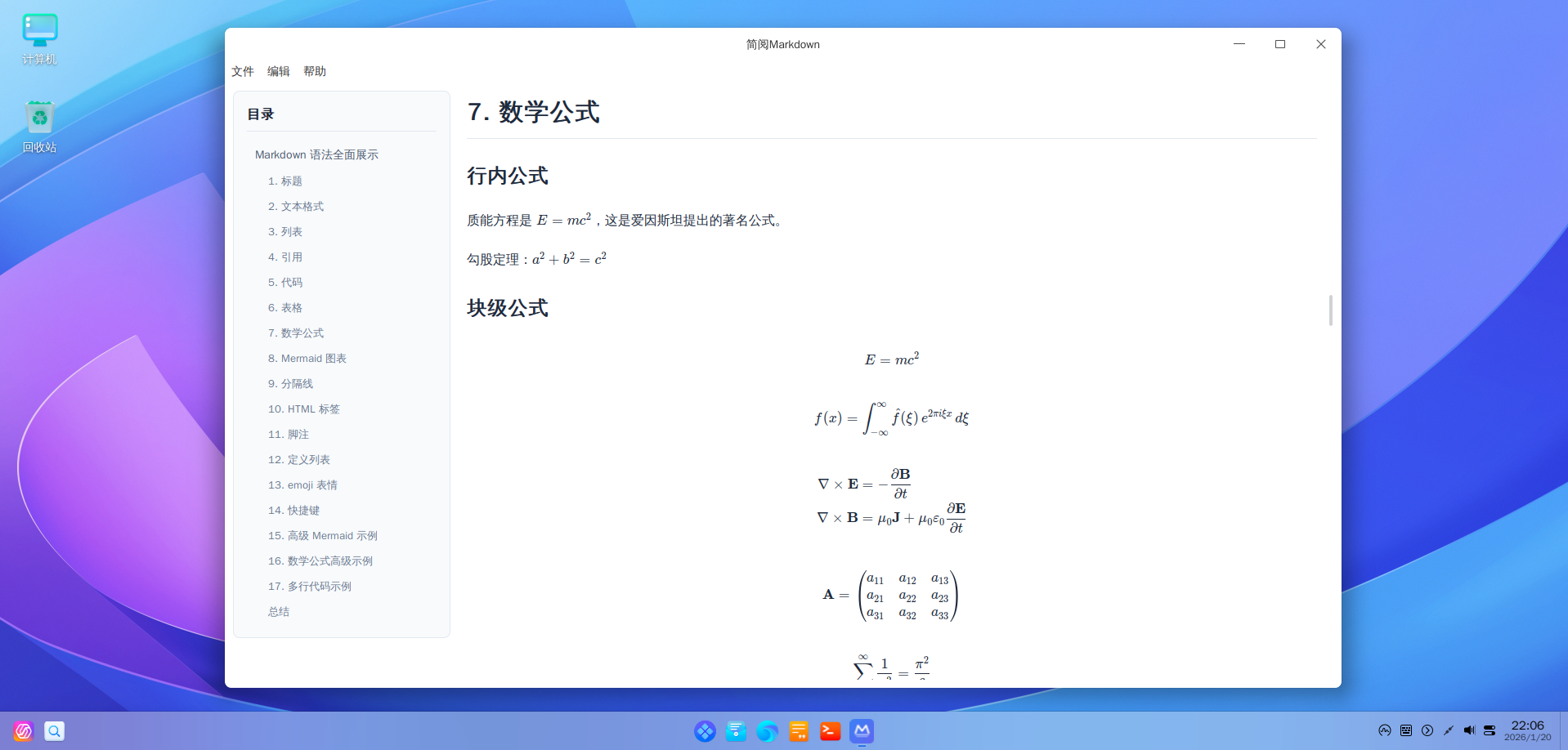
Task: Open the orange Notes app in the taskbar
Action: (x=798, y=731)
